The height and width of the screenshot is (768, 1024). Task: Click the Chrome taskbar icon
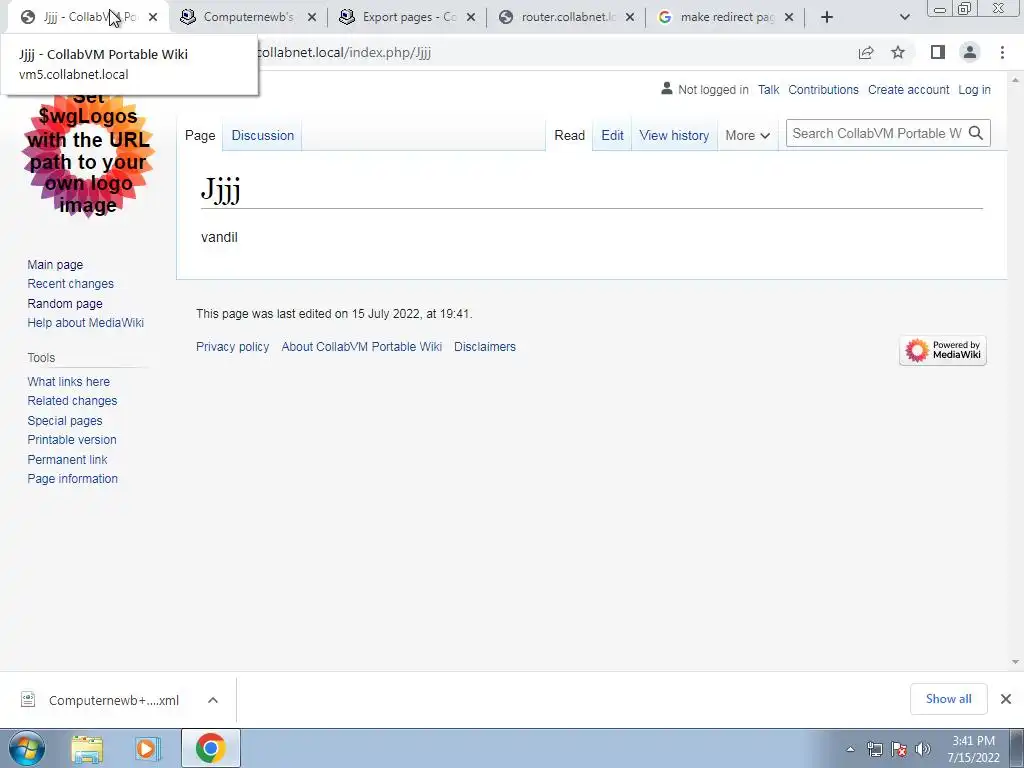pos(210,748)
